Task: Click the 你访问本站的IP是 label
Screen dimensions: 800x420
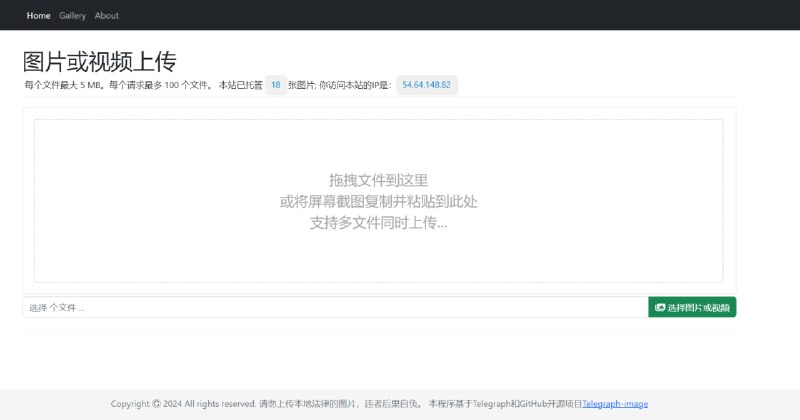Action: pos(355,86)
